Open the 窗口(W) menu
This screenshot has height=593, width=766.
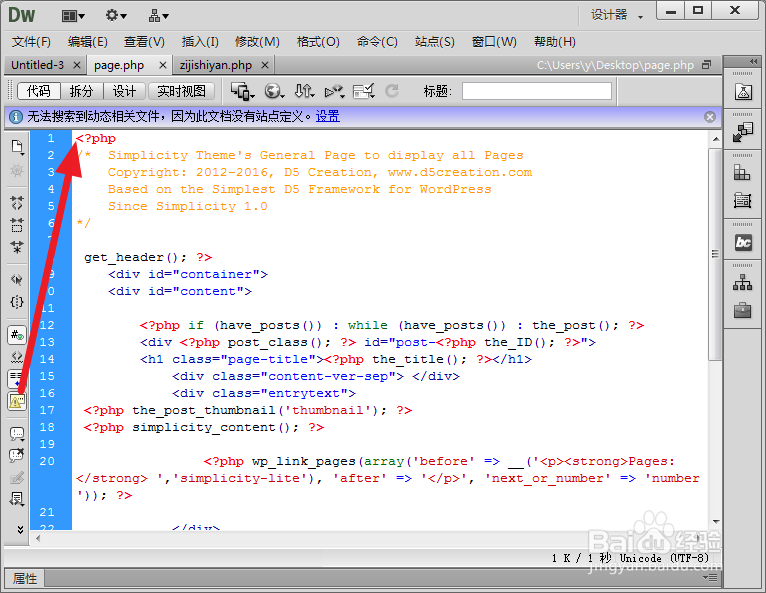point(494,42)
